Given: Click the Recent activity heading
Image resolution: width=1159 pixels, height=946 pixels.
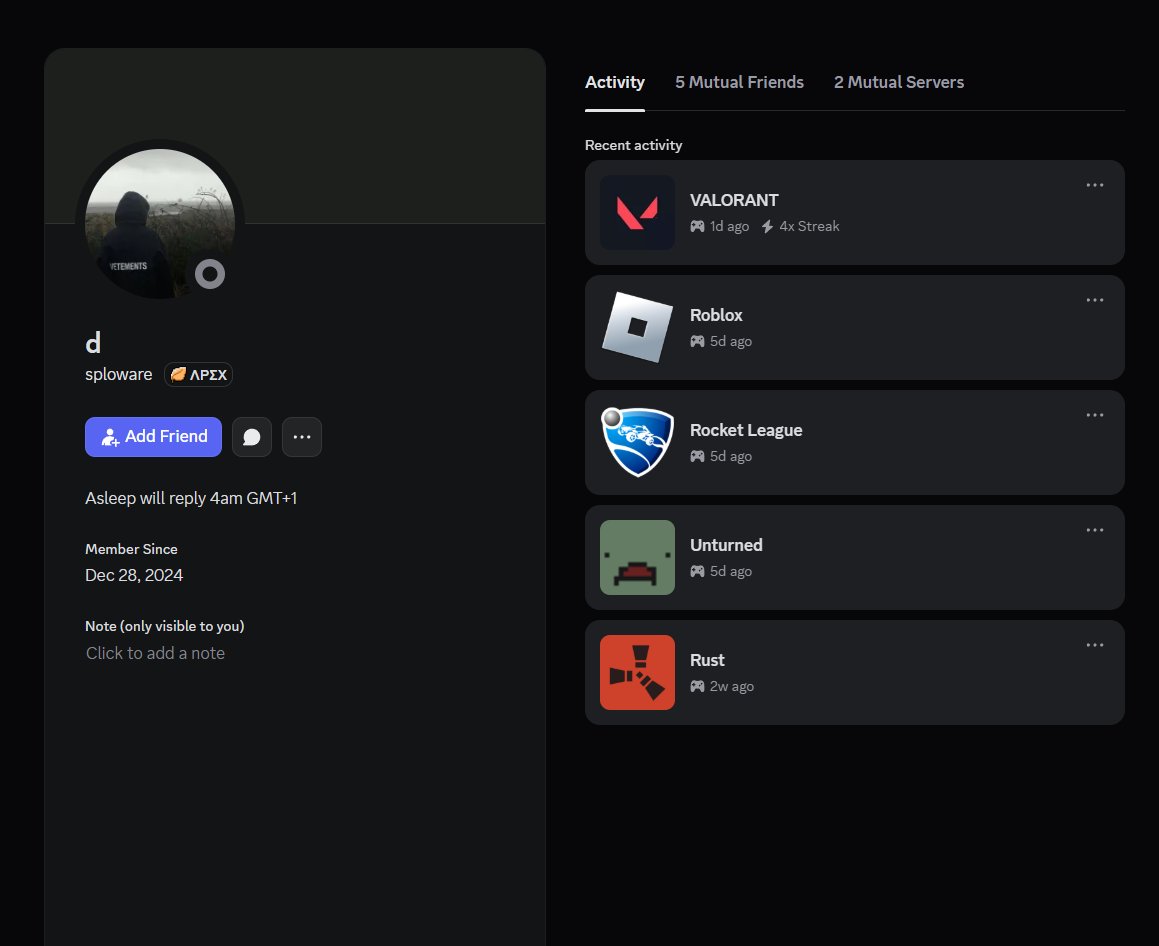Looking at the screenshot, I should click(633, 145).
